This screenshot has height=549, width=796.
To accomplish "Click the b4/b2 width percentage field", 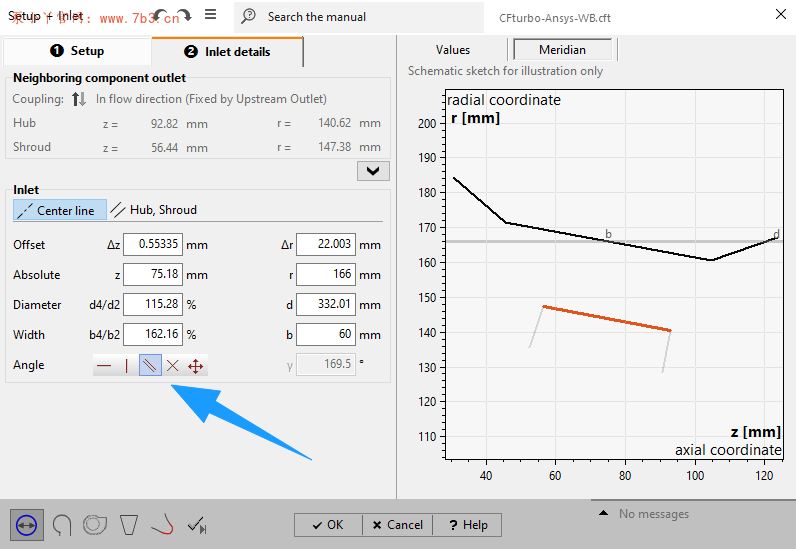I will tap(153, 334).
